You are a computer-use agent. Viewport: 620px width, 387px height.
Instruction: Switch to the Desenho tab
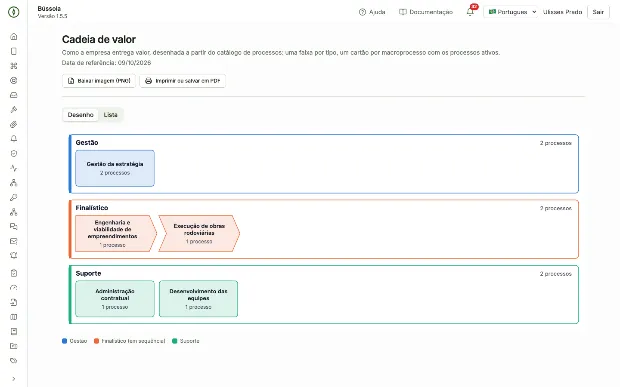coord(81,115)
